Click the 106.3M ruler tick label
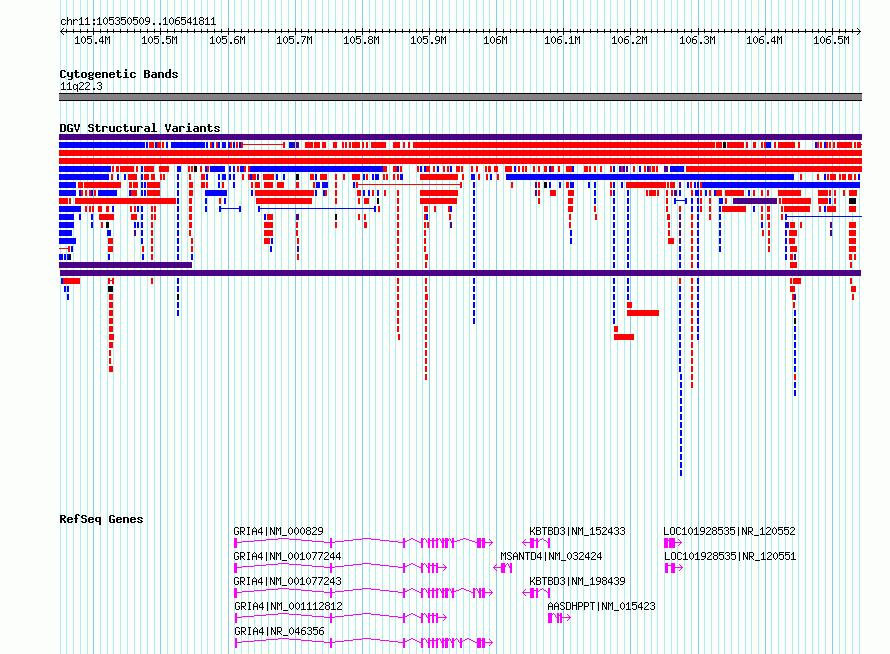 coord(697,40)
